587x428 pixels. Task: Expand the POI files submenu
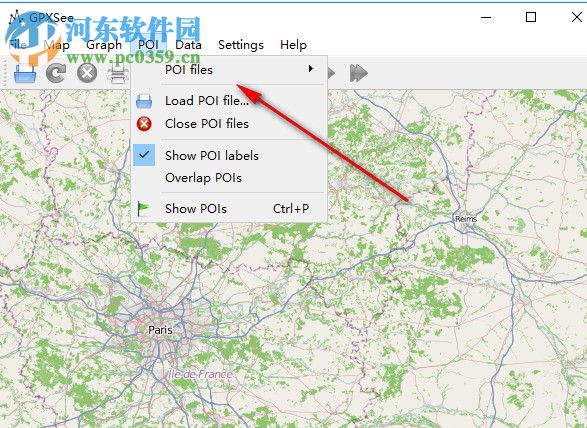coord(229,70)
